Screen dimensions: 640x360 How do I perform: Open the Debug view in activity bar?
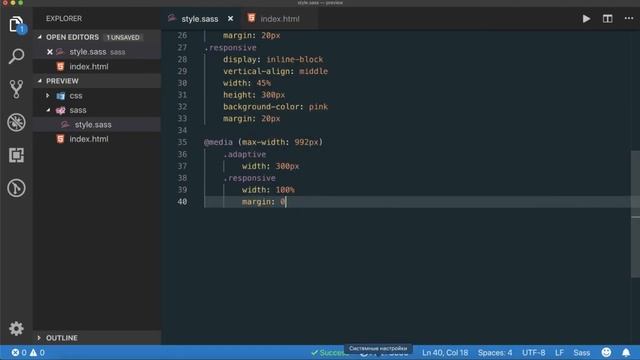coord(16,122)
